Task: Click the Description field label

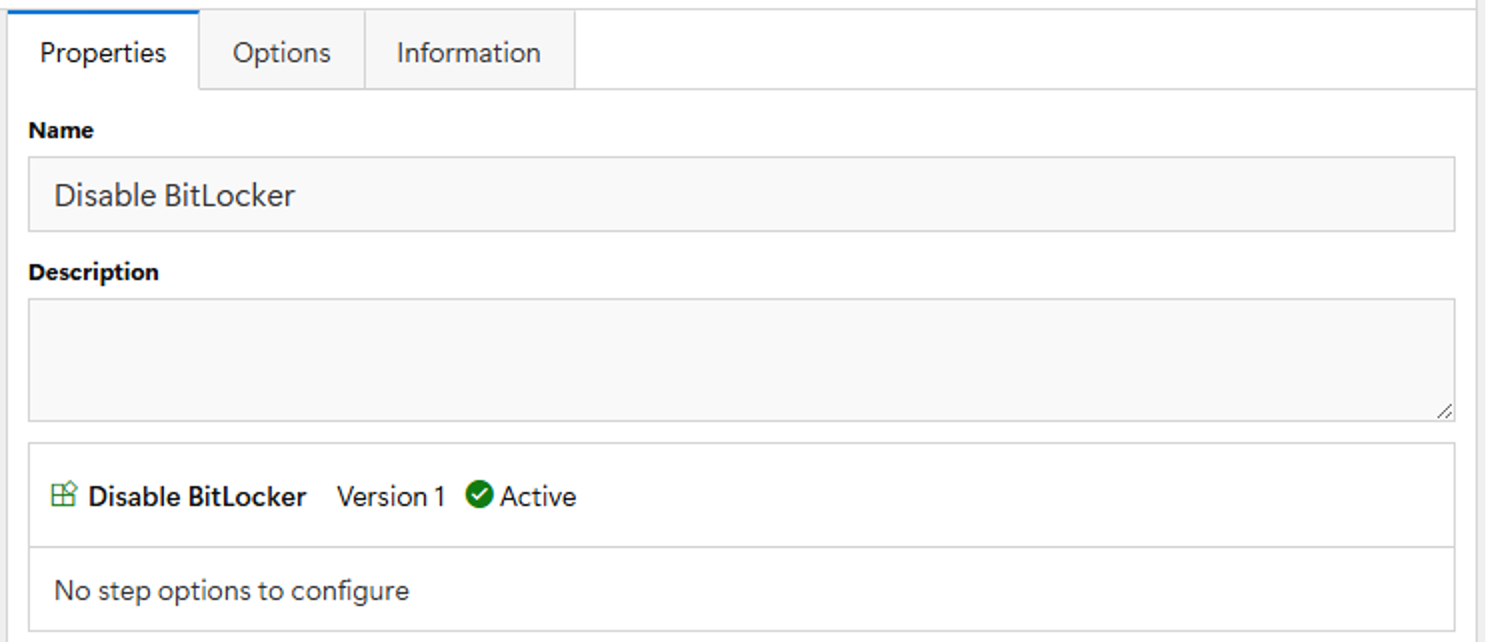Action: (93, 272)
